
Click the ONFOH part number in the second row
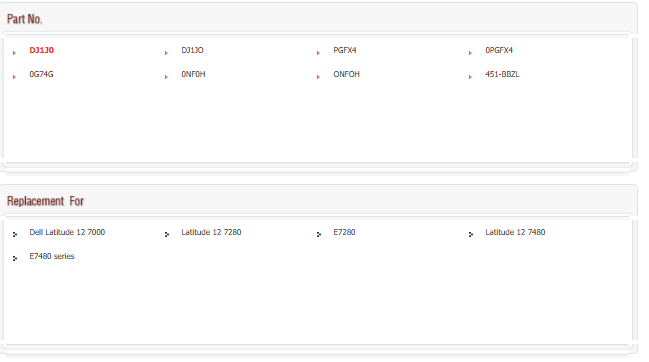(346, 74)
